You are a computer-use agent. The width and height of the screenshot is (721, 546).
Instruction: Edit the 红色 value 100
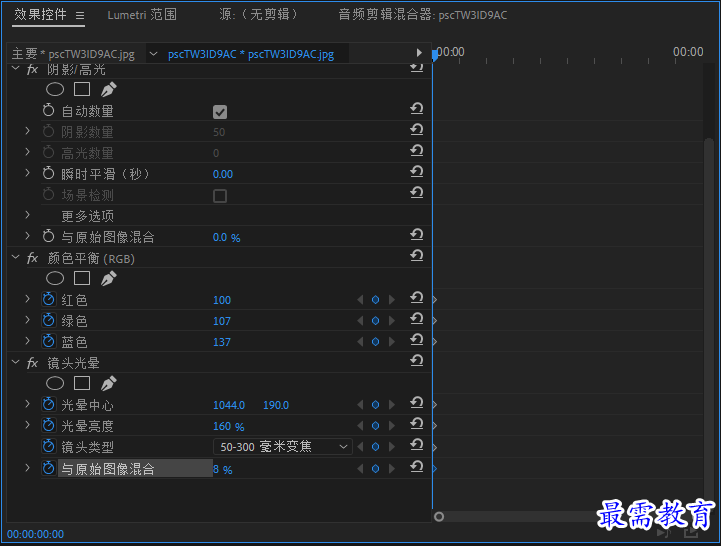coord(222,300)
